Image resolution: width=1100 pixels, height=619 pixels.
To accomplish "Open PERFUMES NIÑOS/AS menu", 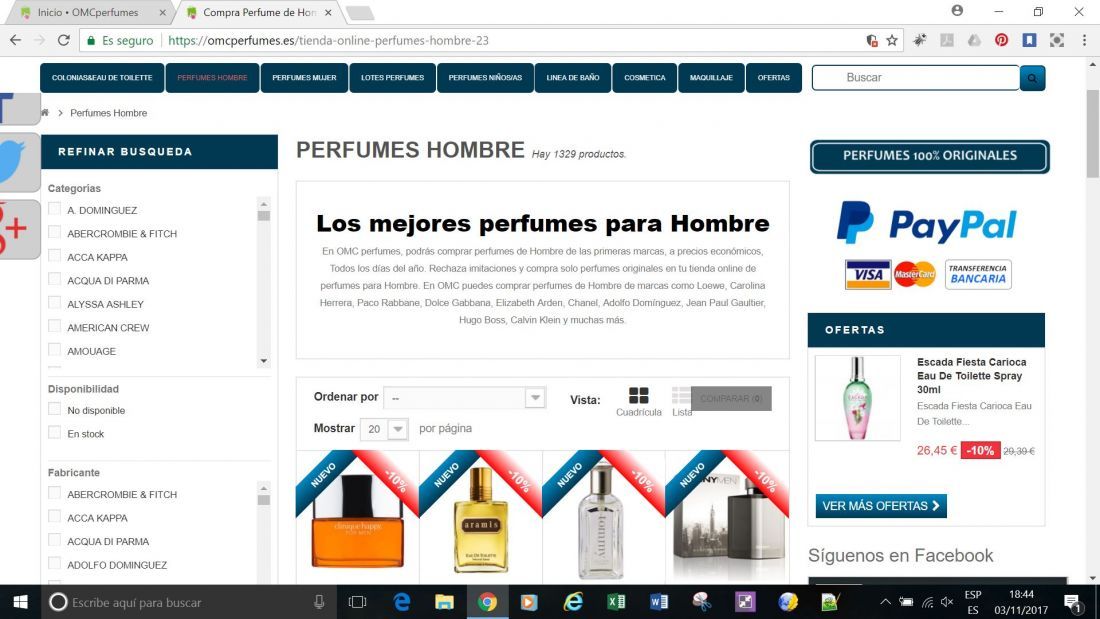I will coord(485,78).
